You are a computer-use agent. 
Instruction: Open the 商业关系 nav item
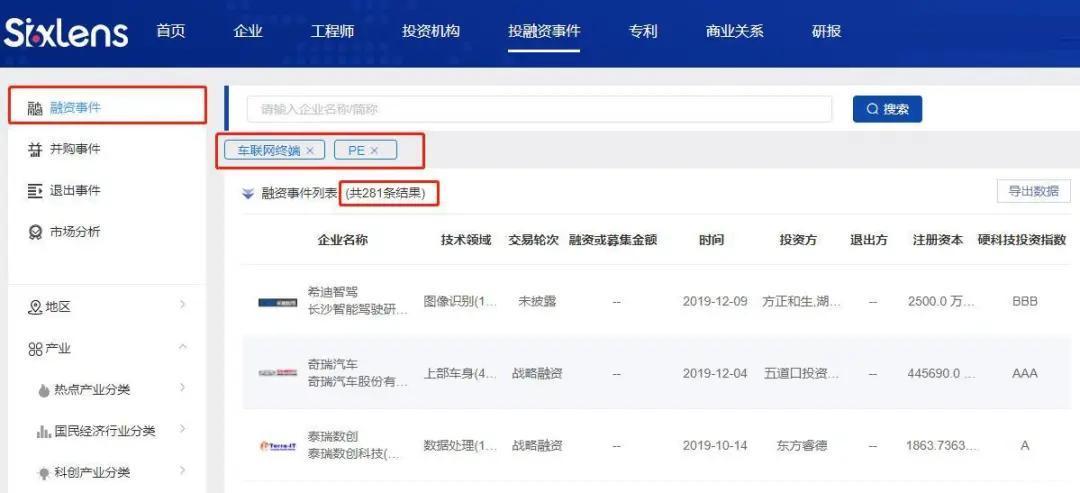pyautogui.click(x=735, y=31)
